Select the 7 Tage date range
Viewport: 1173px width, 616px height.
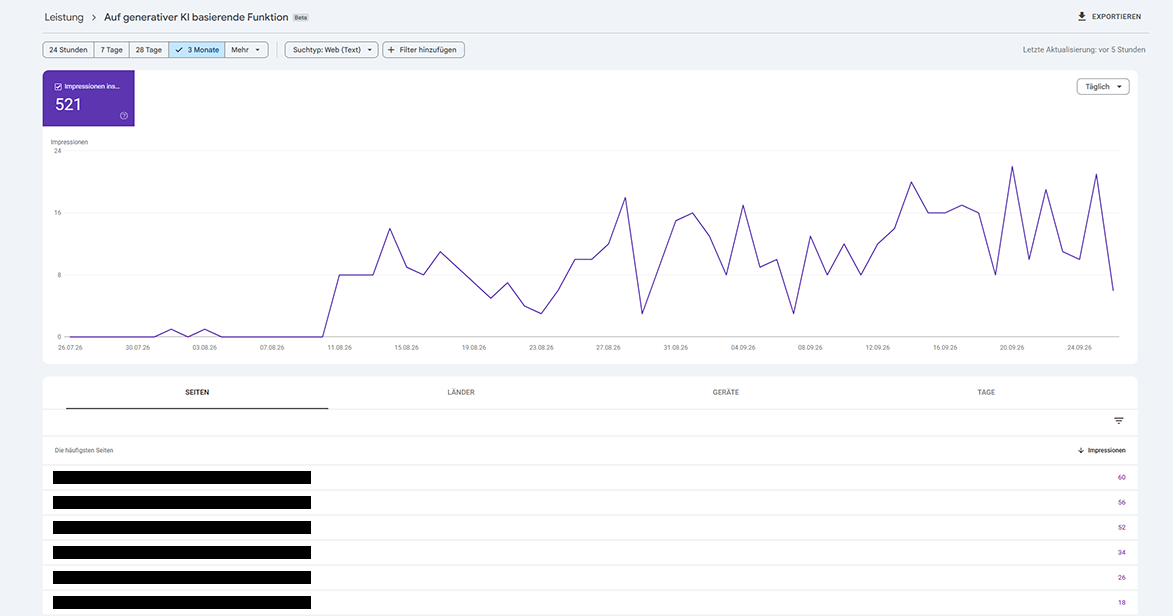(x=111, y=50)
